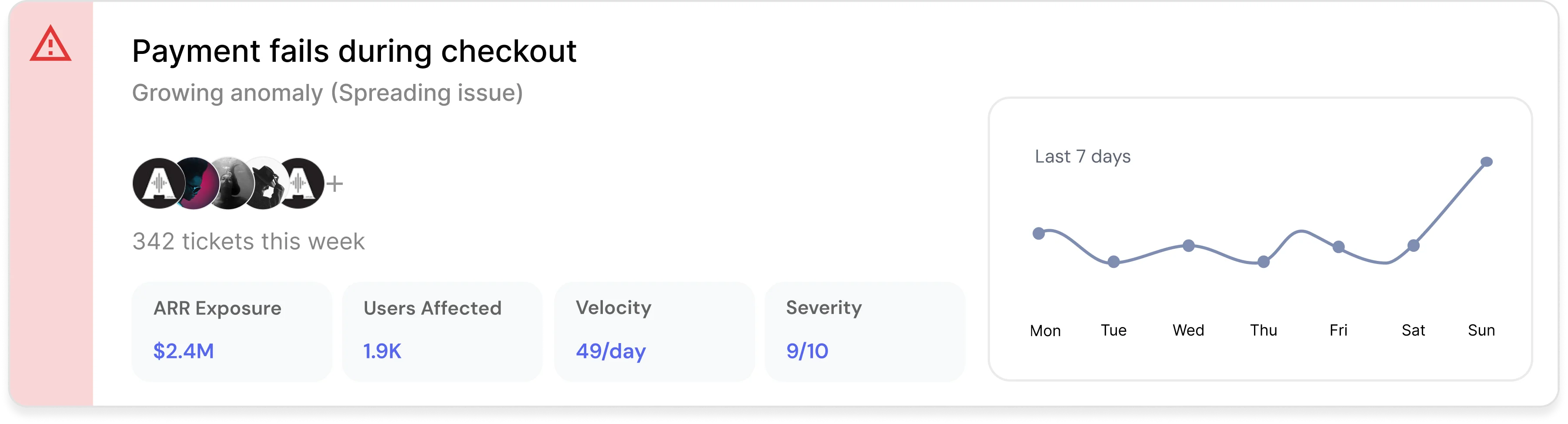This screenshot has width=1568, height=424.
Task: Open the Users Affected 1.9K card
Action: click(x=442, y=331)
